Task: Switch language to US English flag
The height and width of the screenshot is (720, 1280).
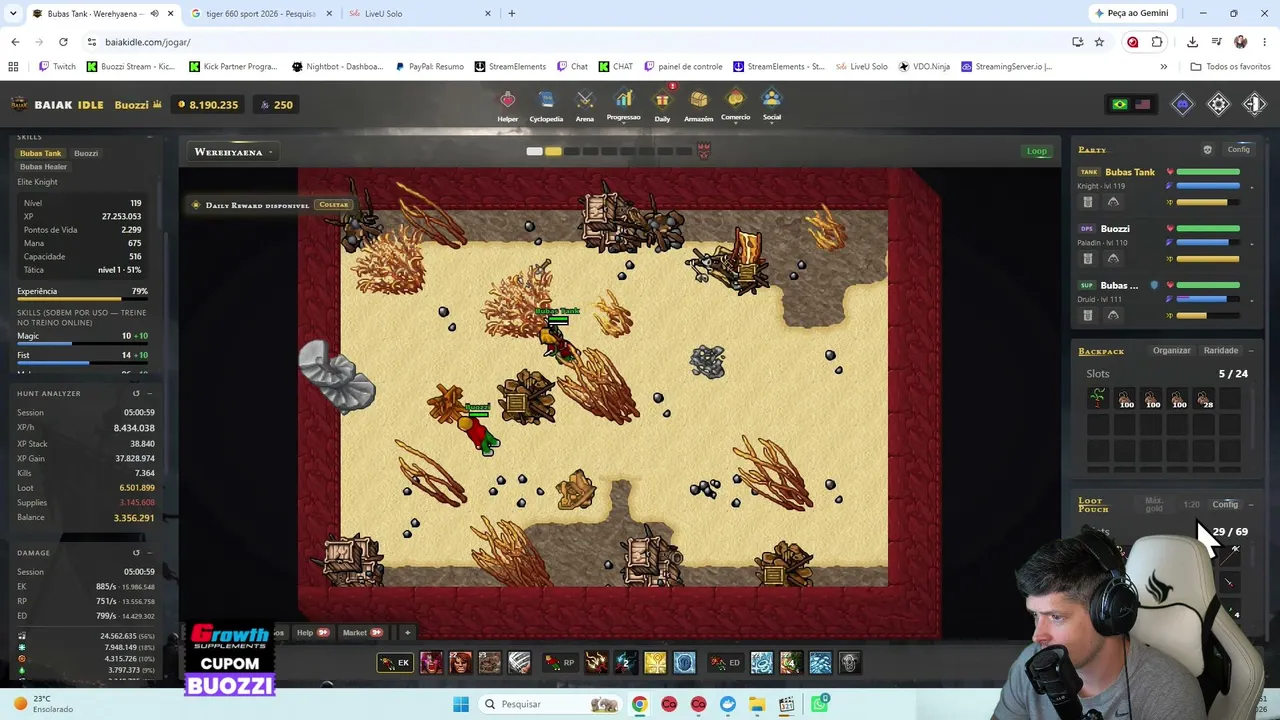Action: 1142,104
